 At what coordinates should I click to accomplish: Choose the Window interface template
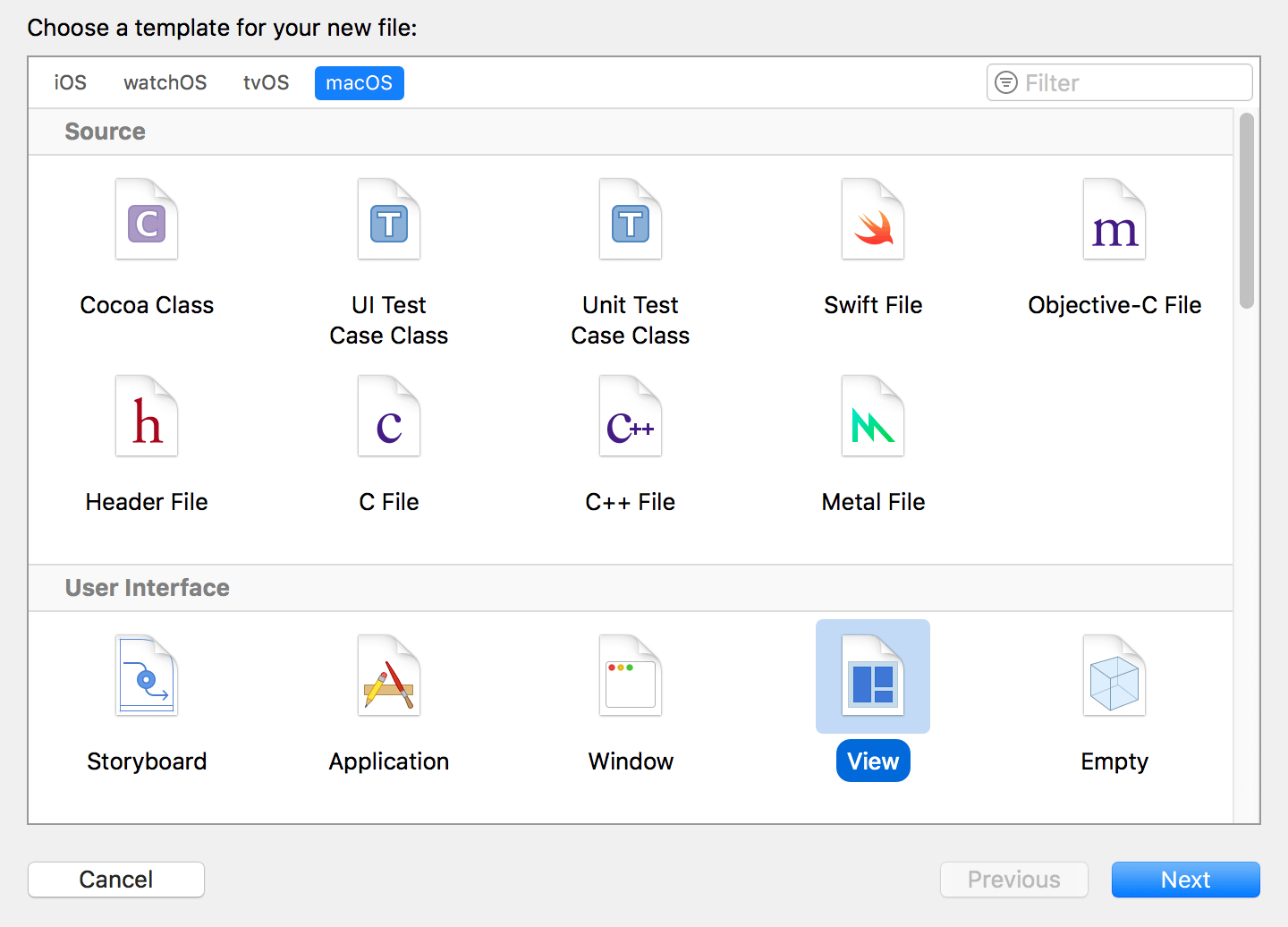[x=631, y=676]
